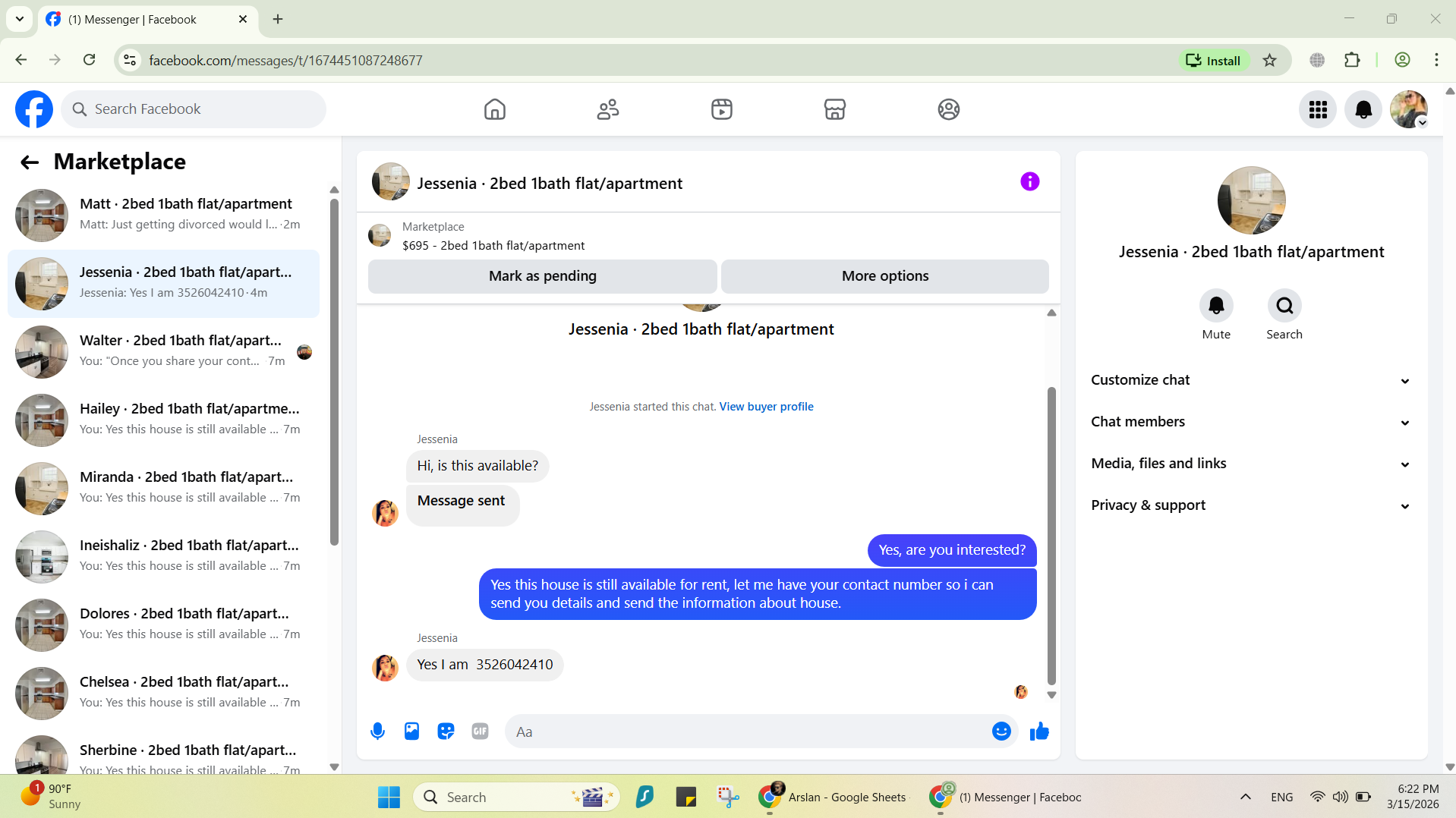Install the Facebook web app
Screen dimensions: 1456x818
click(1213, 60)
